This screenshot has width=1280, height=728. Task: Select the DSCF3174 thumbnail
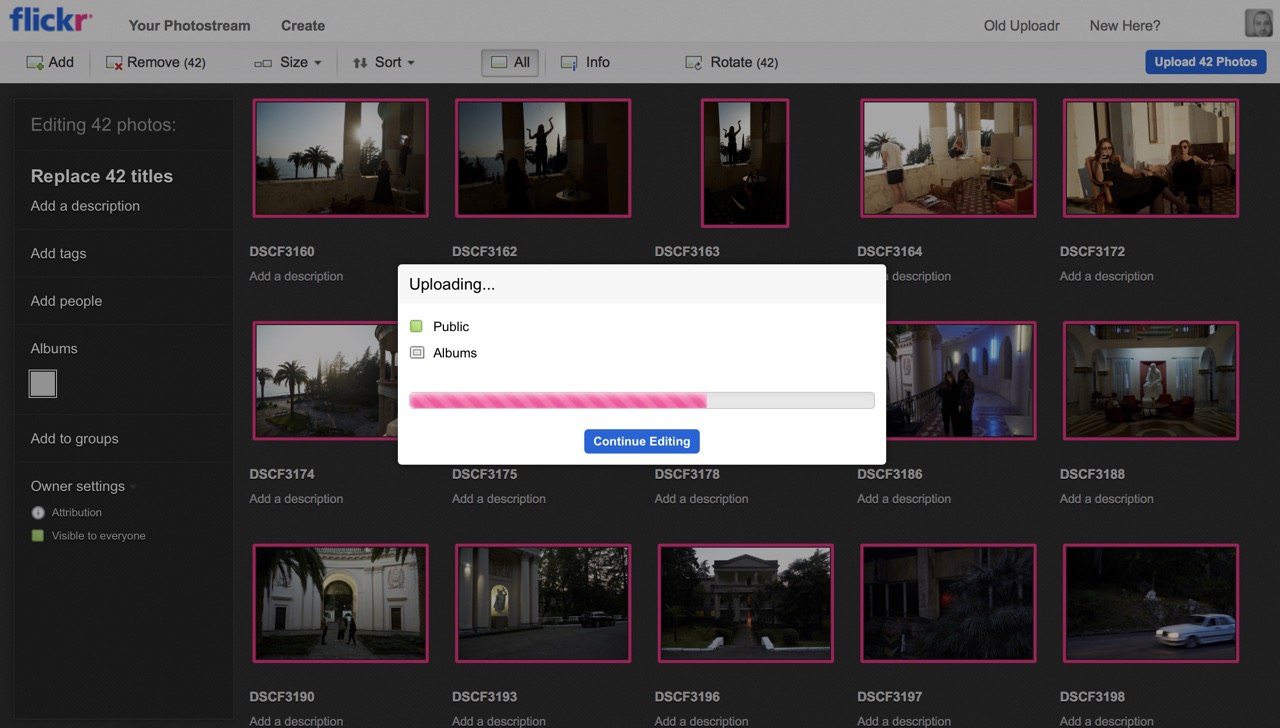(325, 381)
